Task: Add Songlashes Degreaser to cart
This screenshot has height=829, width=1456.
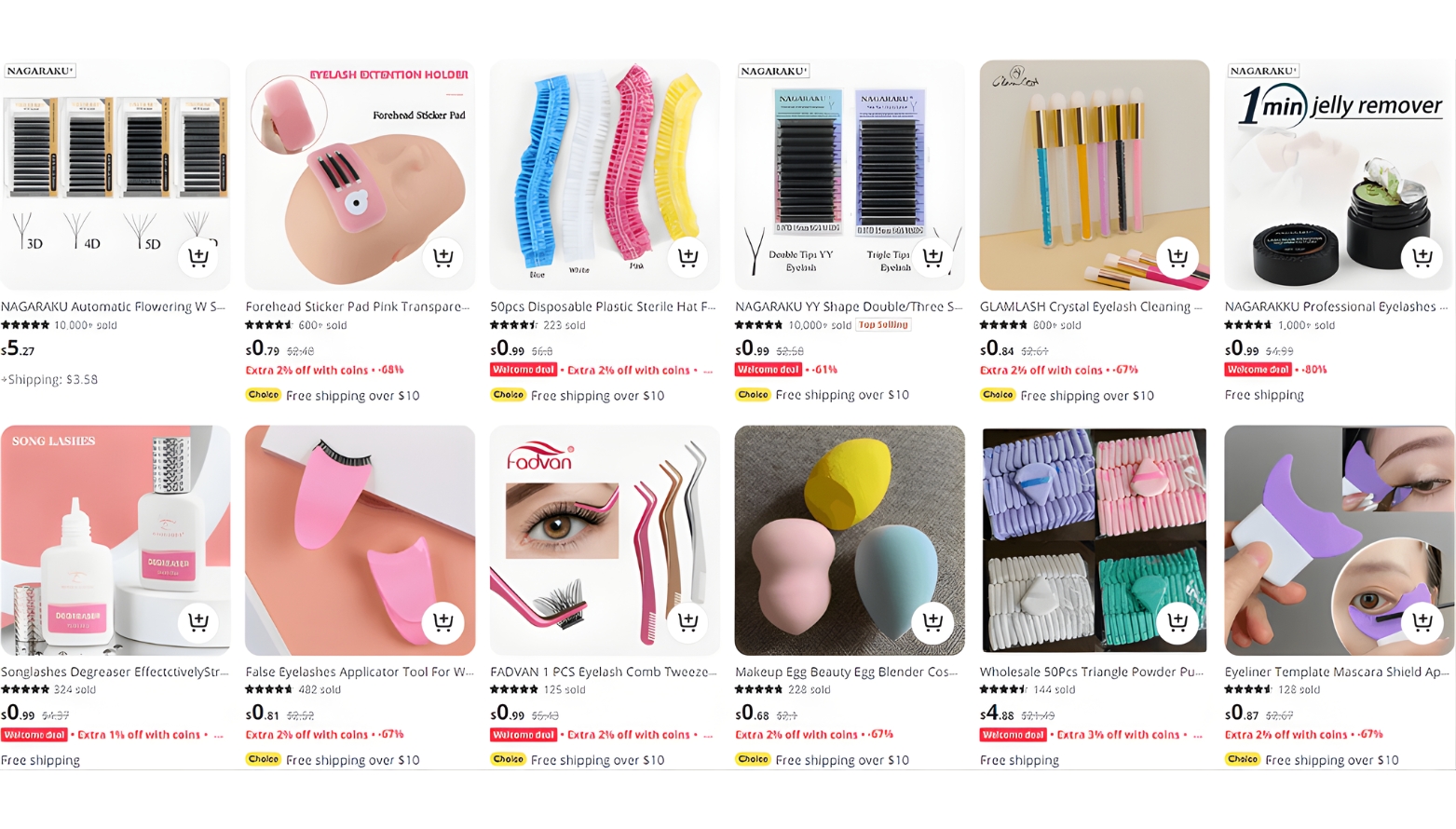Action: 198,621
